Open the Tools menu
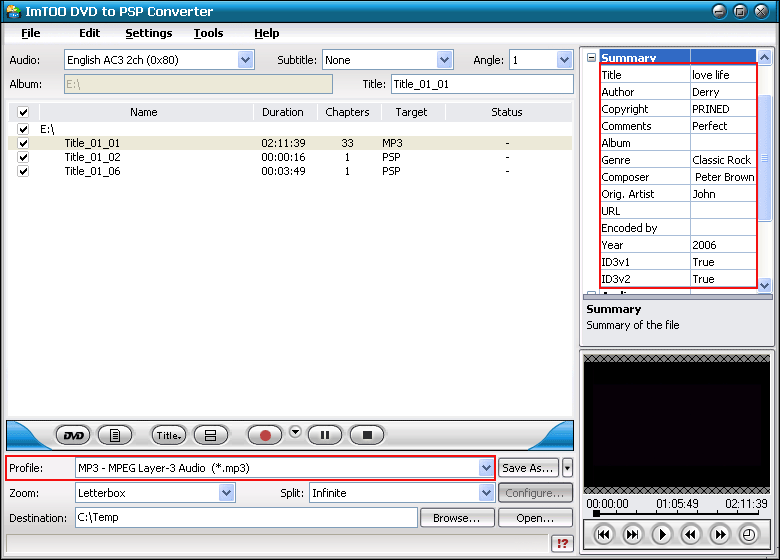The height and width of the screenshot is (560, 780). coord(208,33)
